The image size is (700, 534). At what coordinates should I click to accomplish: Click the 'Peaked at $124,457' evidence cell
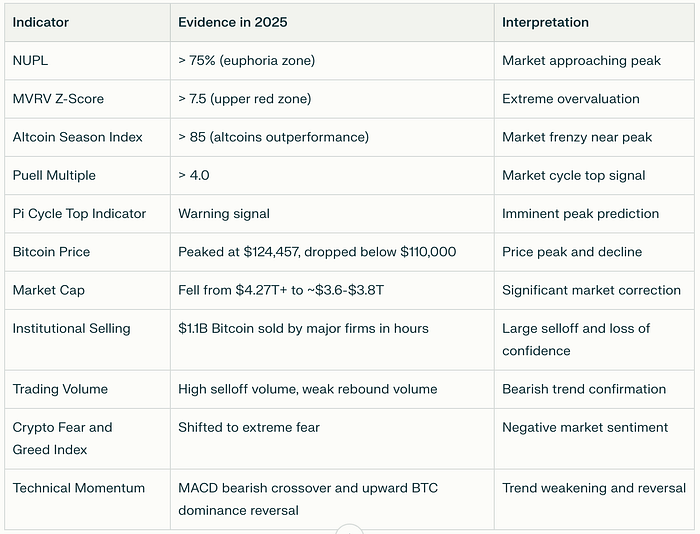pos(316,251)
